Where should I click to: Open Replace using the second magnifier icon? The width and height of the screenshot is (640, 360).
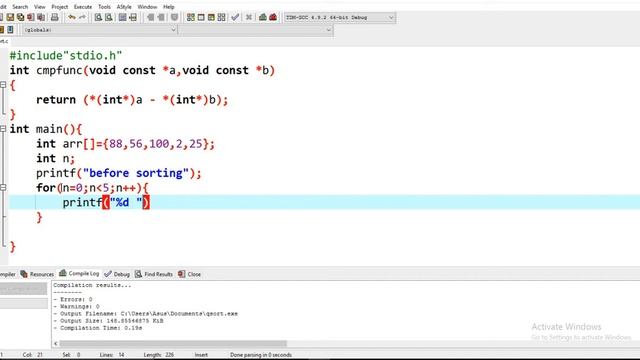click(109, 17)
